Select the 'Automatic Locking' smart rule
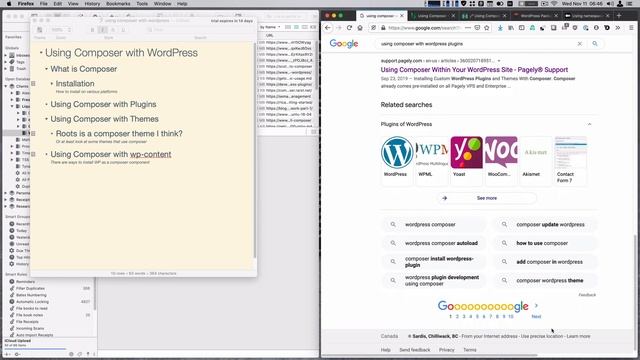640x360 pixels. pyautogui.click(x=32, y=302)
